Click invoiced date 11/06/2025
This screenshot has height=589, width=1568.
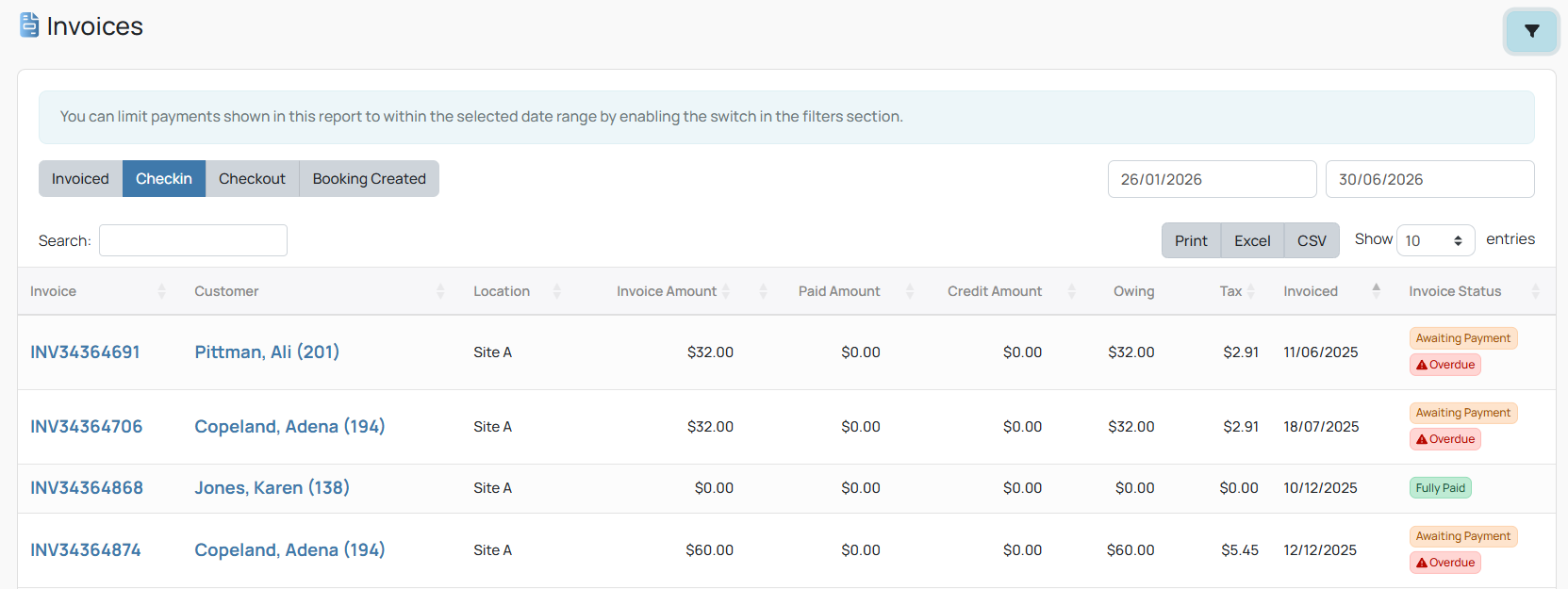click(x=1320, y=352)
